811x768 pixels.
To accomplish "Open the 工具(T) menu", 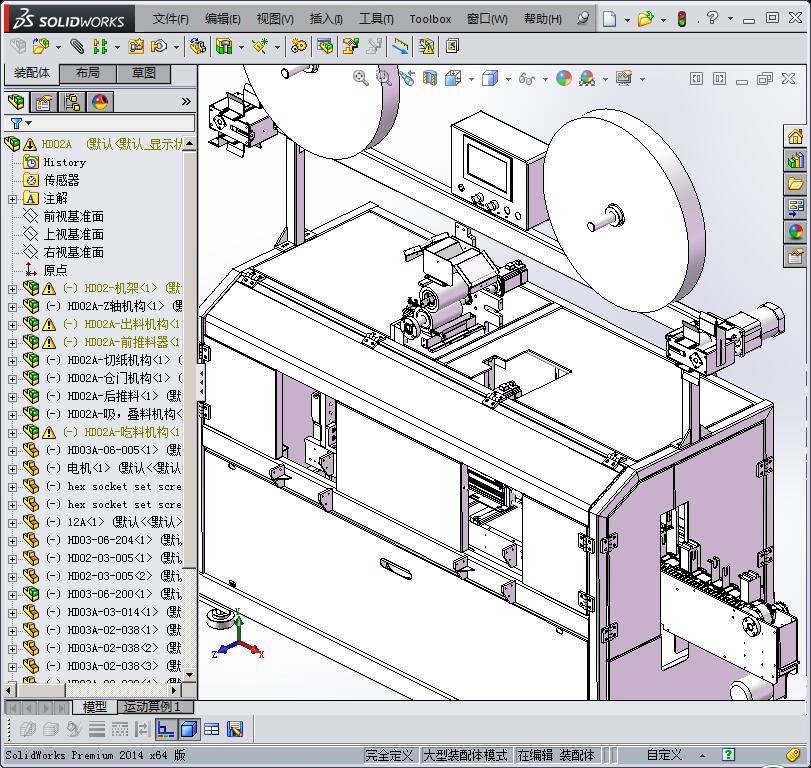I will click(x=375, y=19).
